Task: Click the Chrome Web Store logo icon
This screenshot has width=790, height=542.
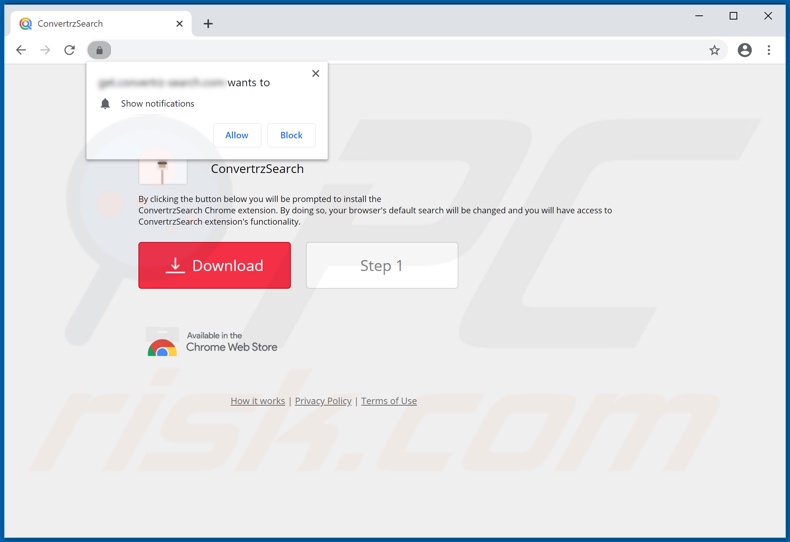Action: pyautogui.click(x=162, y=342)
